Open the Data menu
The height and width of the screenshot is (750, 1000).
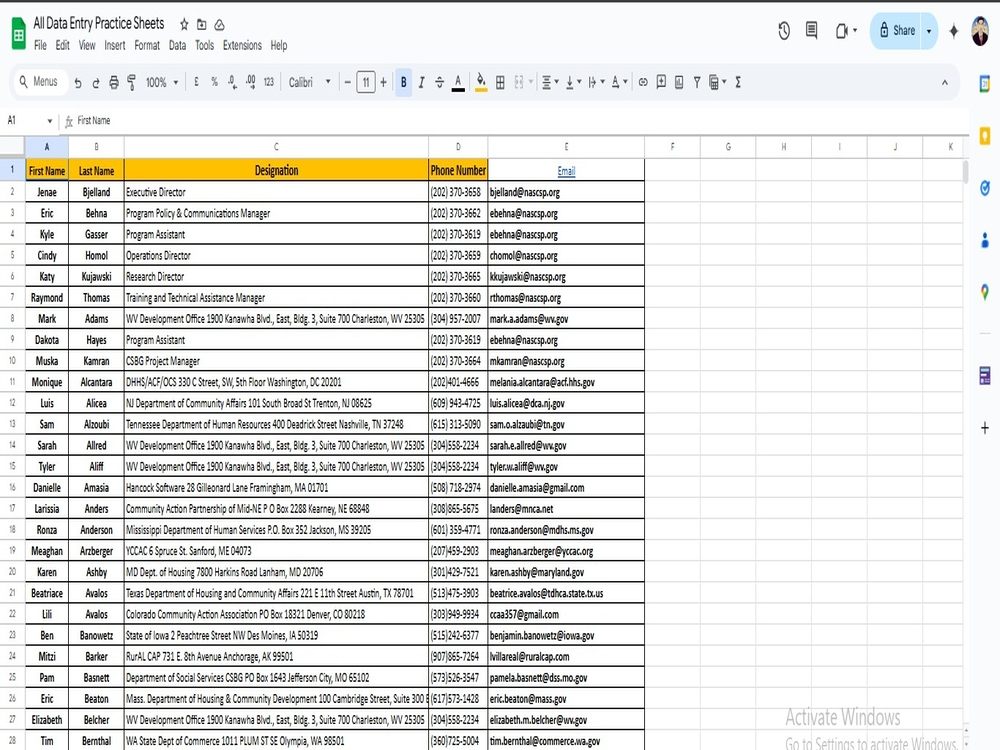177,45
